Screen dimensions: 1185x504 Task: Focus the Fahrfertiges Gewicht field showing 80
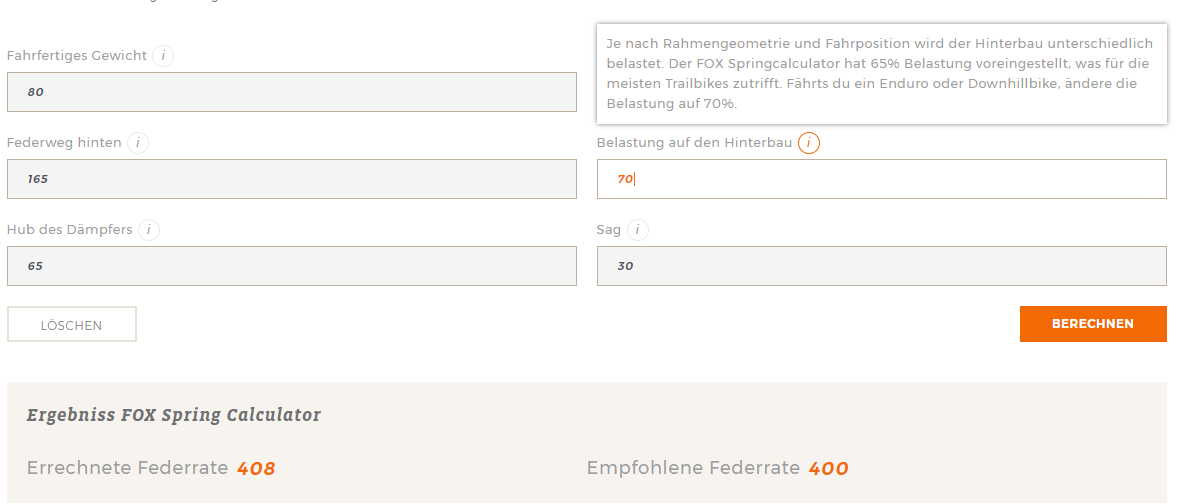291,92
